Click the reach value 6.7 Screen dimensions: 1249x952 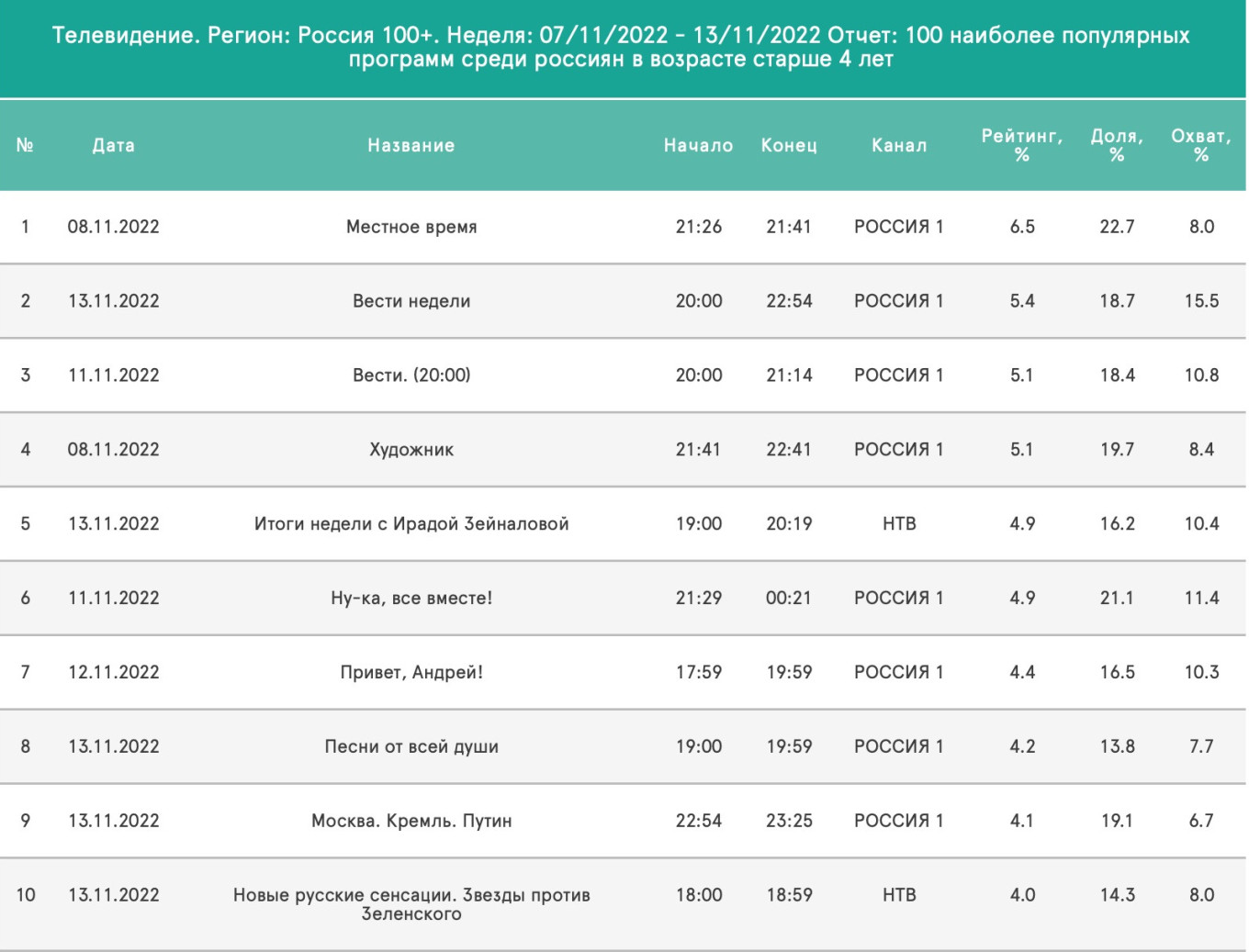tap(1201, 821)
